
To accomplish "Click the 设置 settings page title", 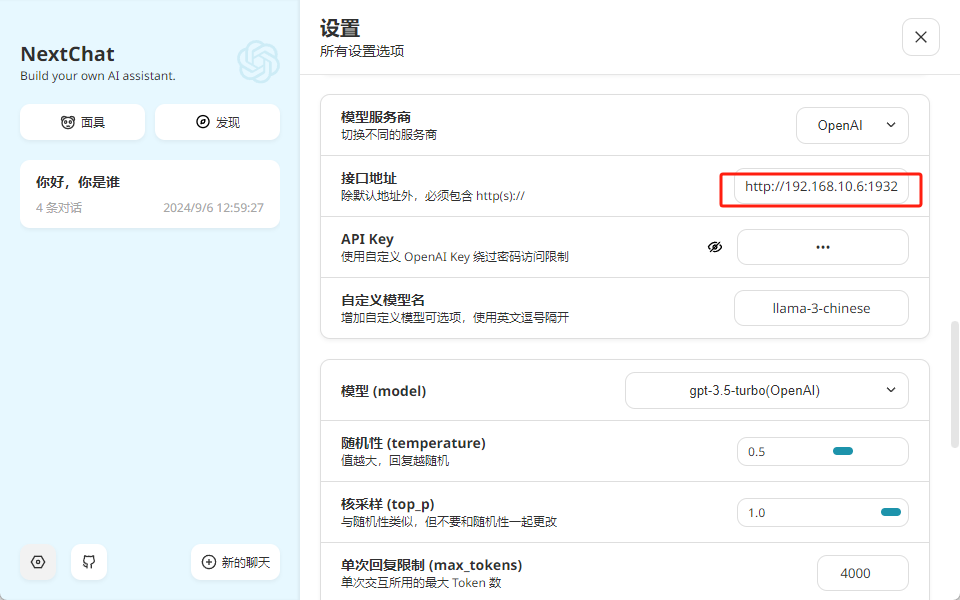I will pos(340,29).
